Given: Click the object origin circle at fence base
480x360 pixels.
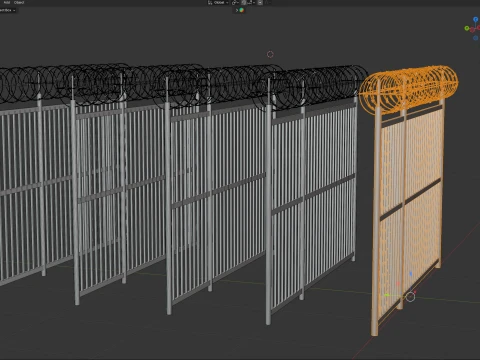Looking at the screenshot, I should [x=410, y=297].
